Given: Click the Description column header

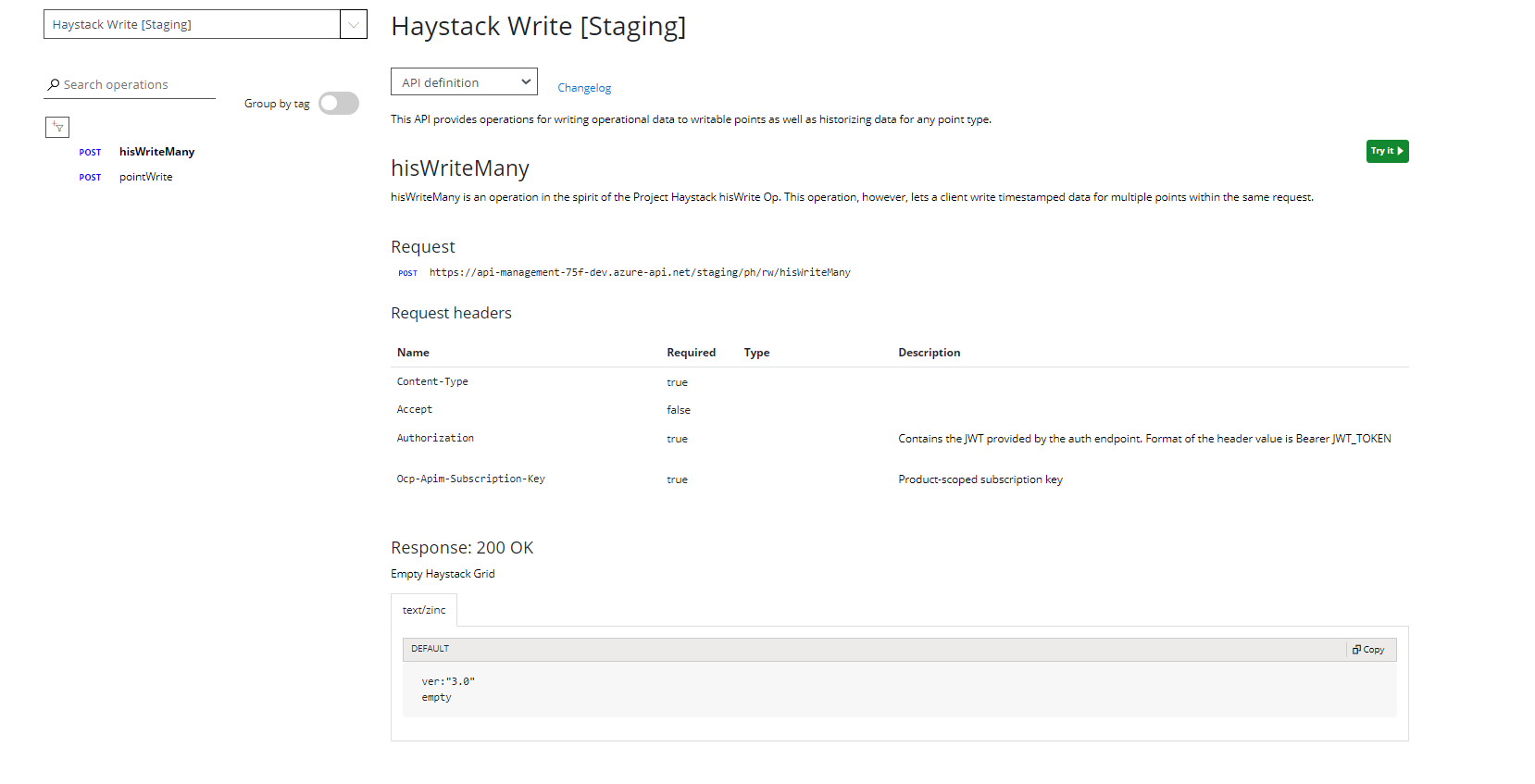Looking at the screenshot, I should 929,353.
